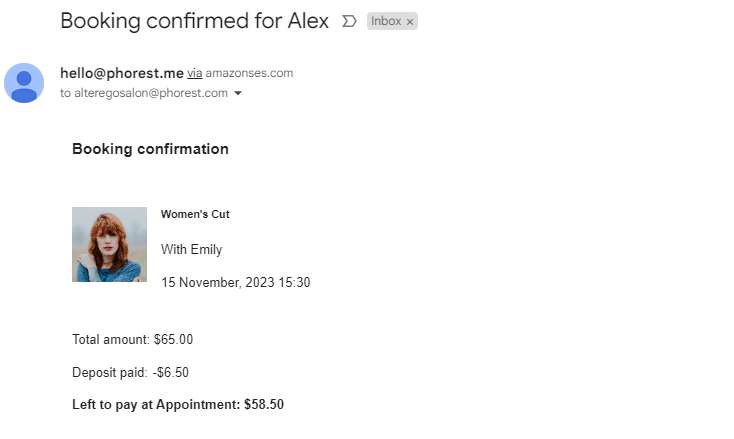Remove the Inbox label with its x
Viewport: 734px width, 439px height.
(x=410, y=22)
